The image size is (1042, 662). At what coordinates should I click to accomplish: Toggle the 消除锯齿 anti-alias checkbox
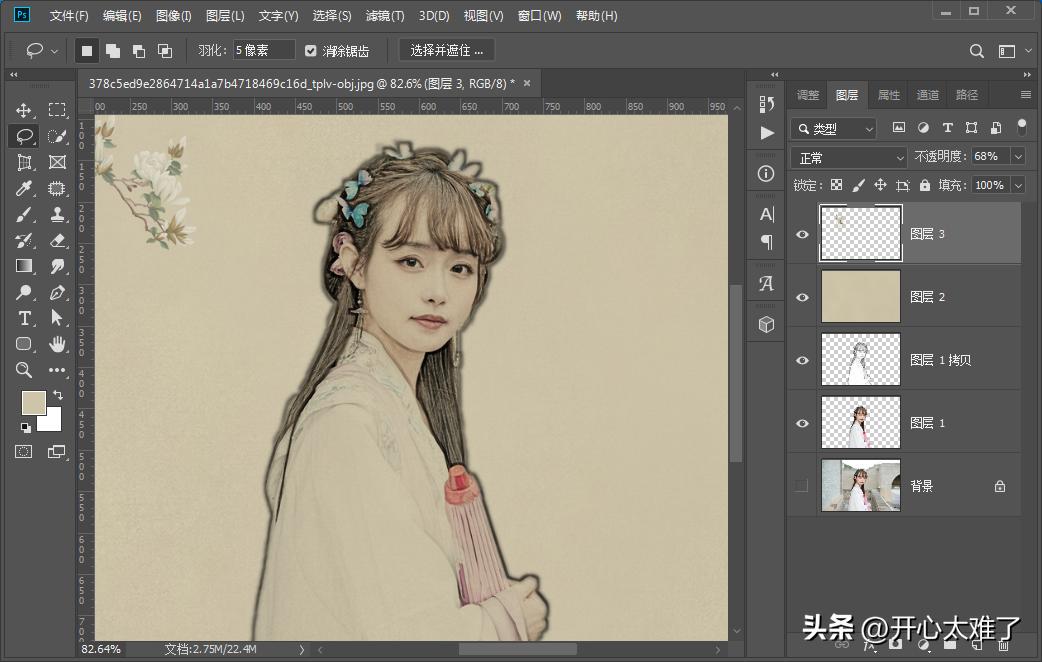[312, 50]
